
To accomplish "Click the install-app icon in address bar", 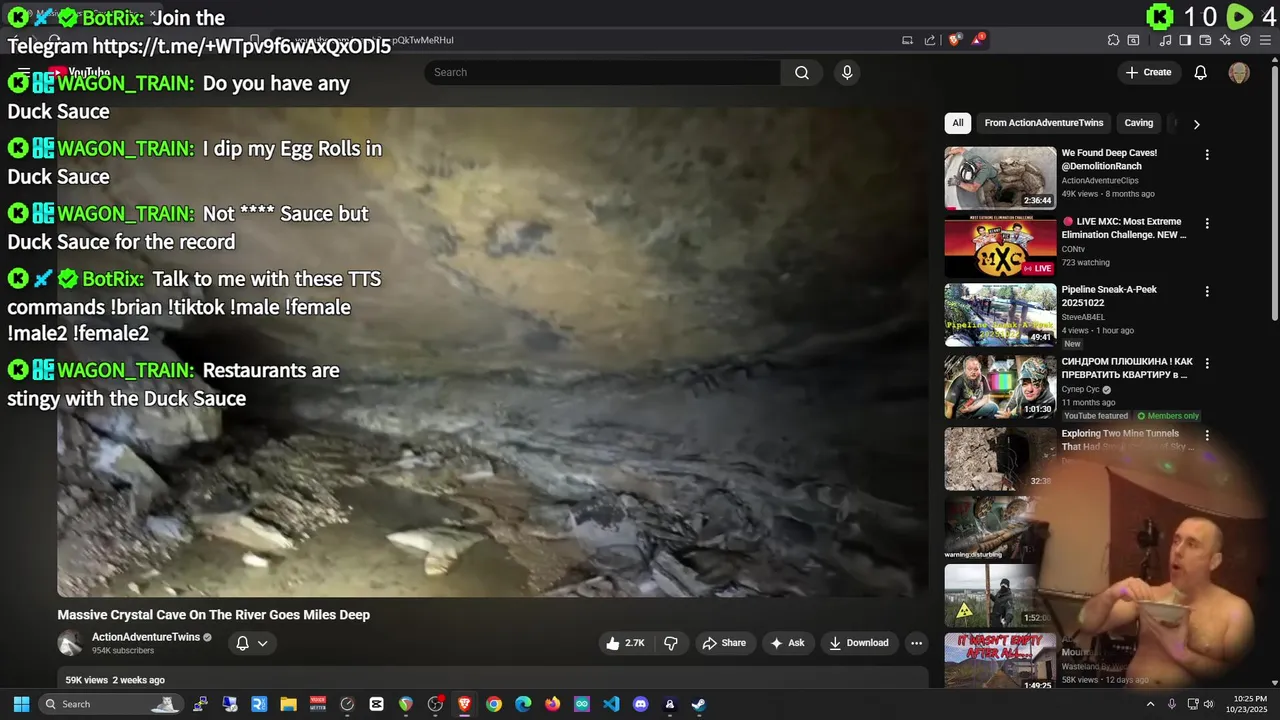I will coord(907,40).
